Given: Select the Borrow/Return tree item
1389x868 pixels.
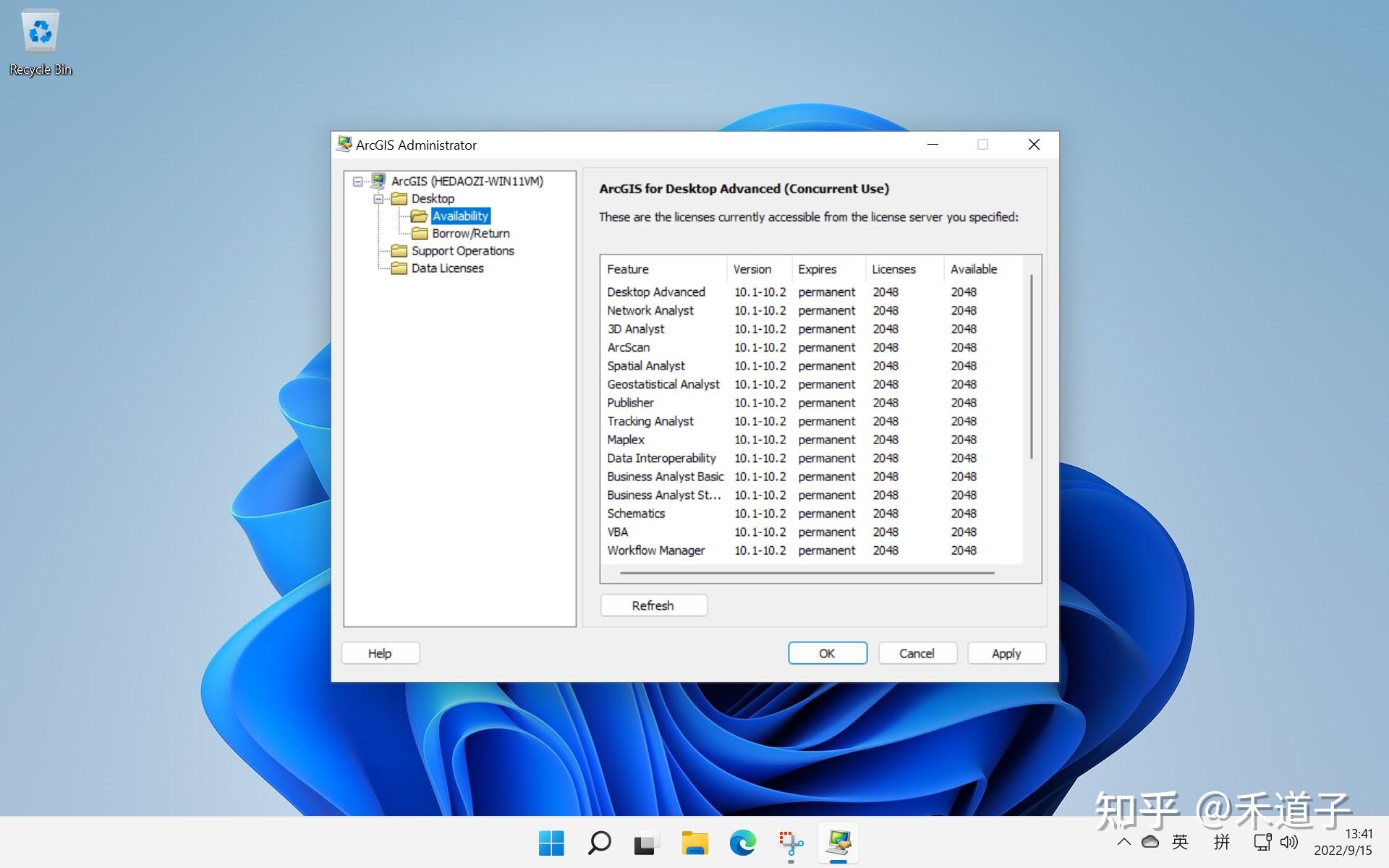Looking at the screenshot, I should (x=470, y=233).
